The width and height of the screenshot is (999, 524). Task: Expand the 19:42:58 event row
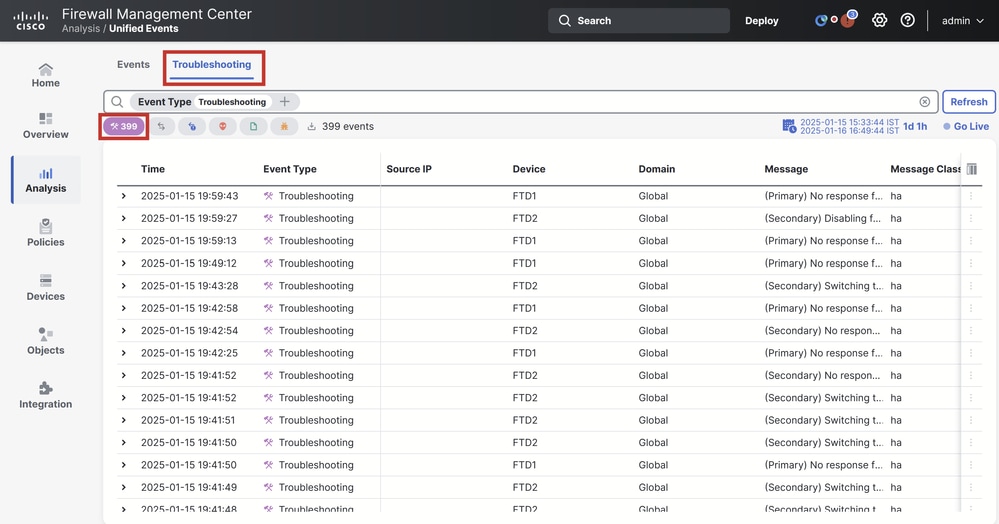click(124, 308)
